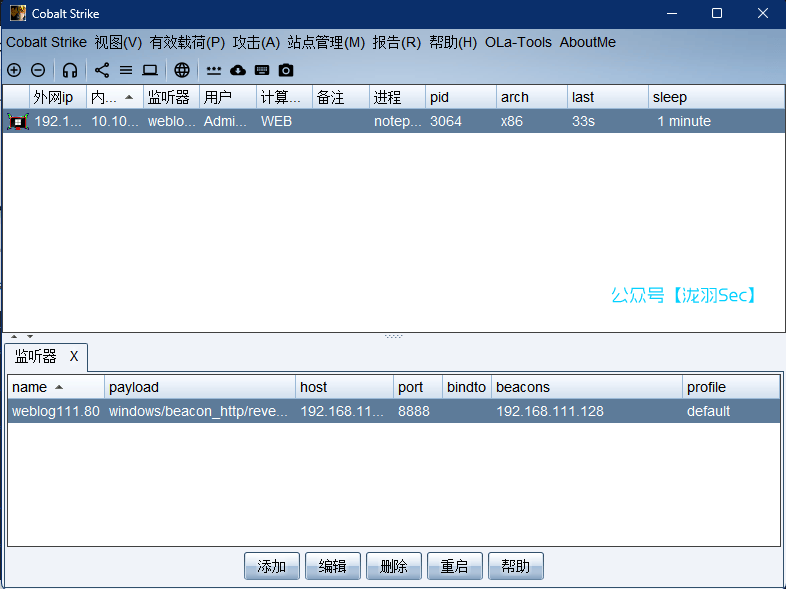Sort sessions by 备注 column
This screenshot has width=786, height=589.
pyautogui.click(x=341, y=97)
